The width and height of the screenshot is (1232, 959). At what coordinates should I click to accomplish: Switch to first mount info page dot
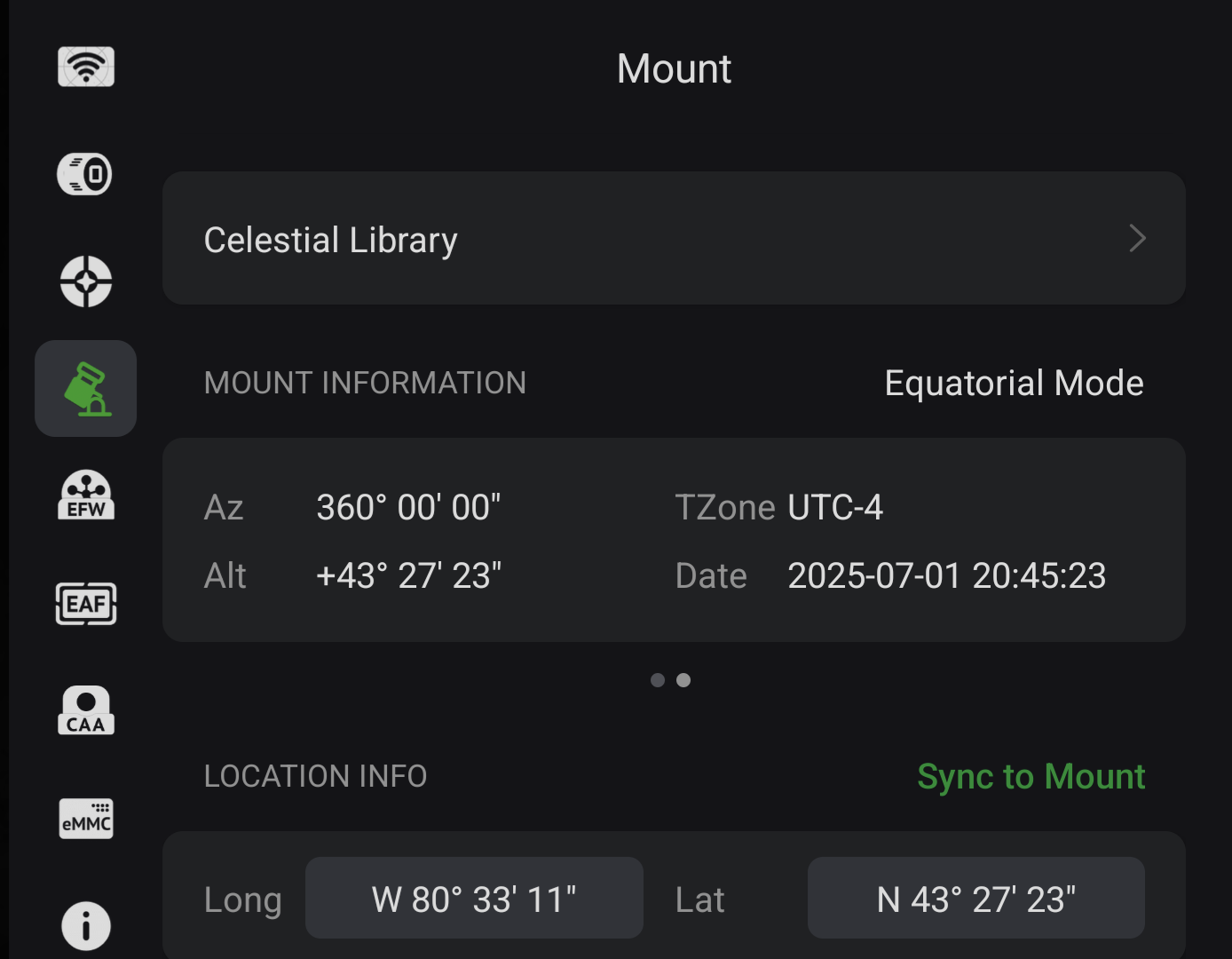(x=658, y=680)
